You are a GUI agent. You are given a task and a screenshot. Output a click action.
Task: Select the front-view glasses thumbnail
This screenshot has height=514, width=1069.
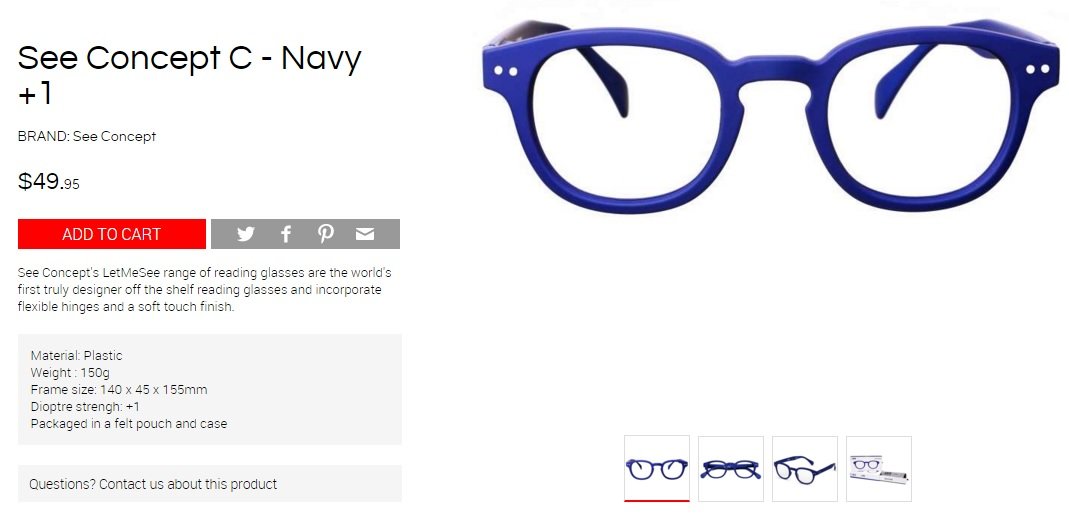tap(657, 468)
